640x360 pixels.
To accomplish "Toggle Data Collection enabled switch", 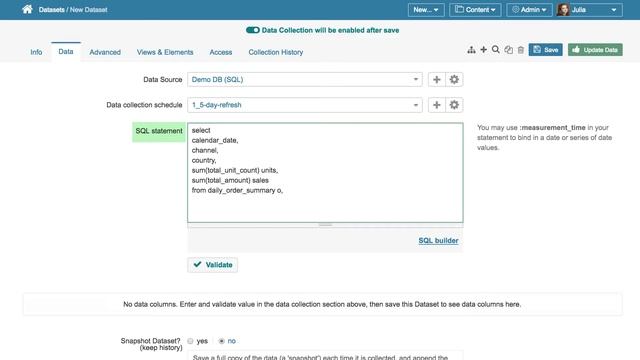I will pyautogui.click(x=253, y=30).
